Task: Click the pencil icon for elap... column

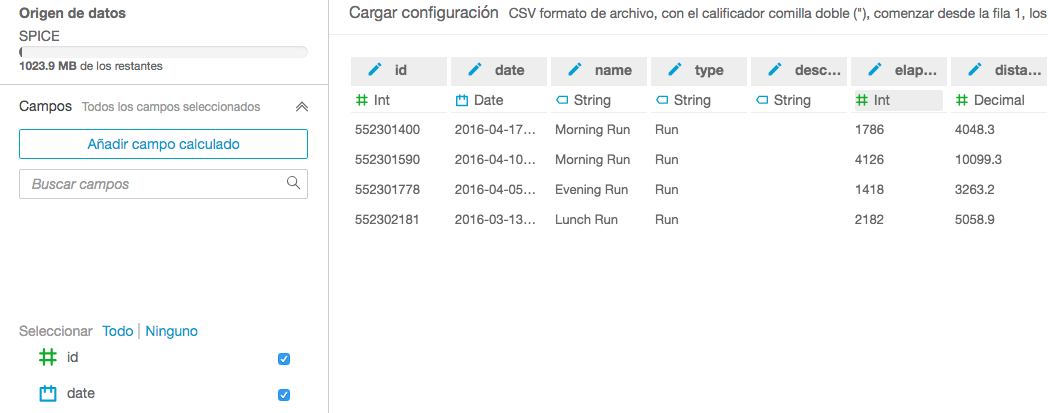Action: (x=875, y=70)
